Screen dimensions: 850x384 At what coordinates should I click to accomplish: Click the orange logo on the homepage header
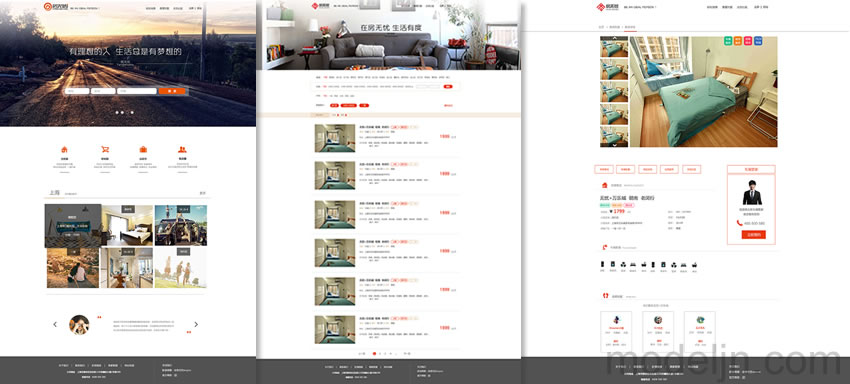click(x=48, y=7)
